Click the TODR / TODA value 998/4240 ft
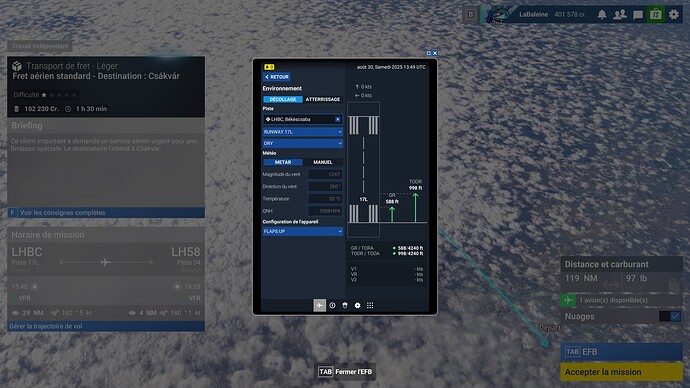Screen dimensions: 690x388 point(411,253)
